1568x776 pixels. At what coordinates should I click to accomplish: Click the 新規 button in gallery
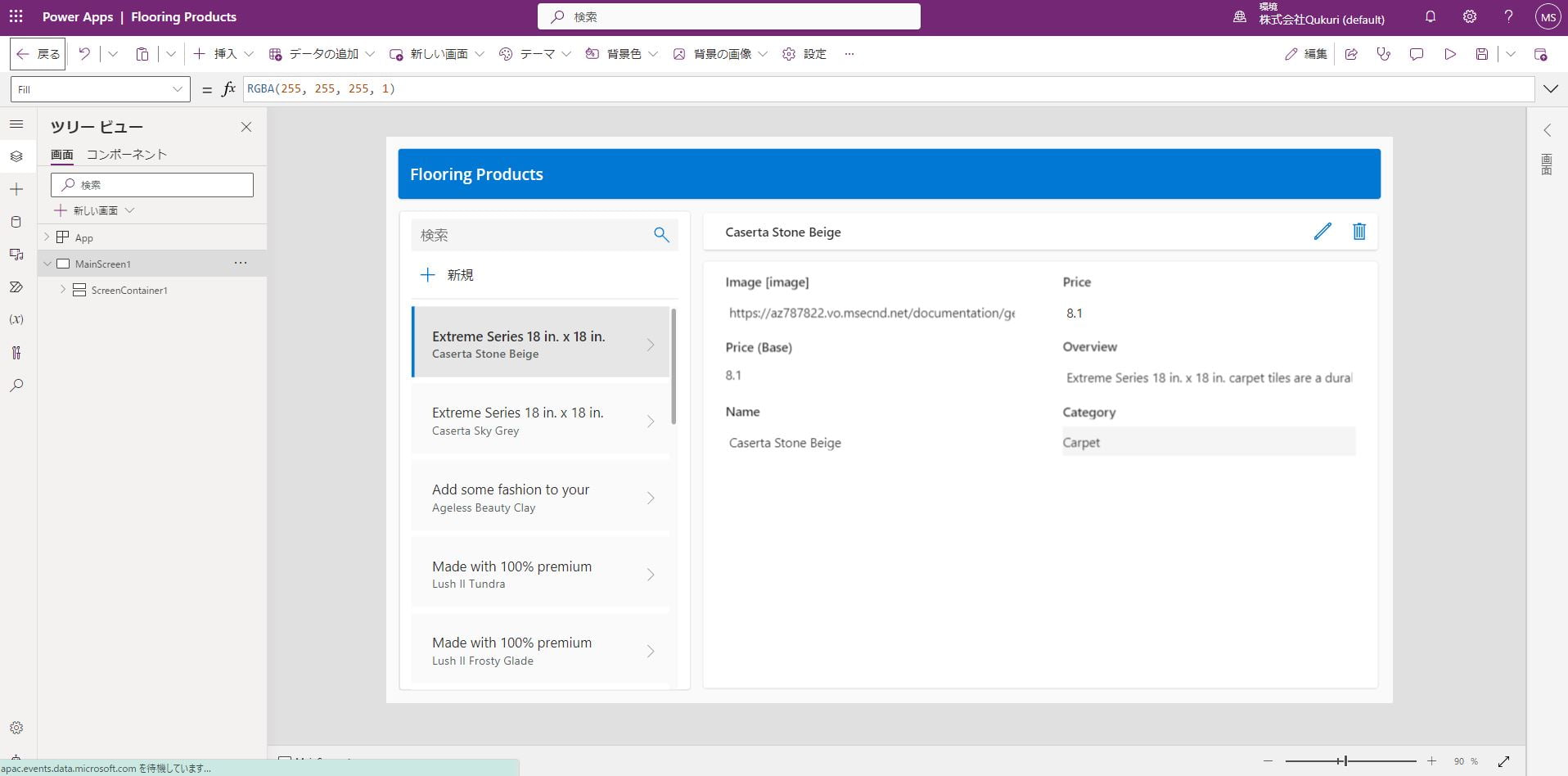(x=447, y=275)
